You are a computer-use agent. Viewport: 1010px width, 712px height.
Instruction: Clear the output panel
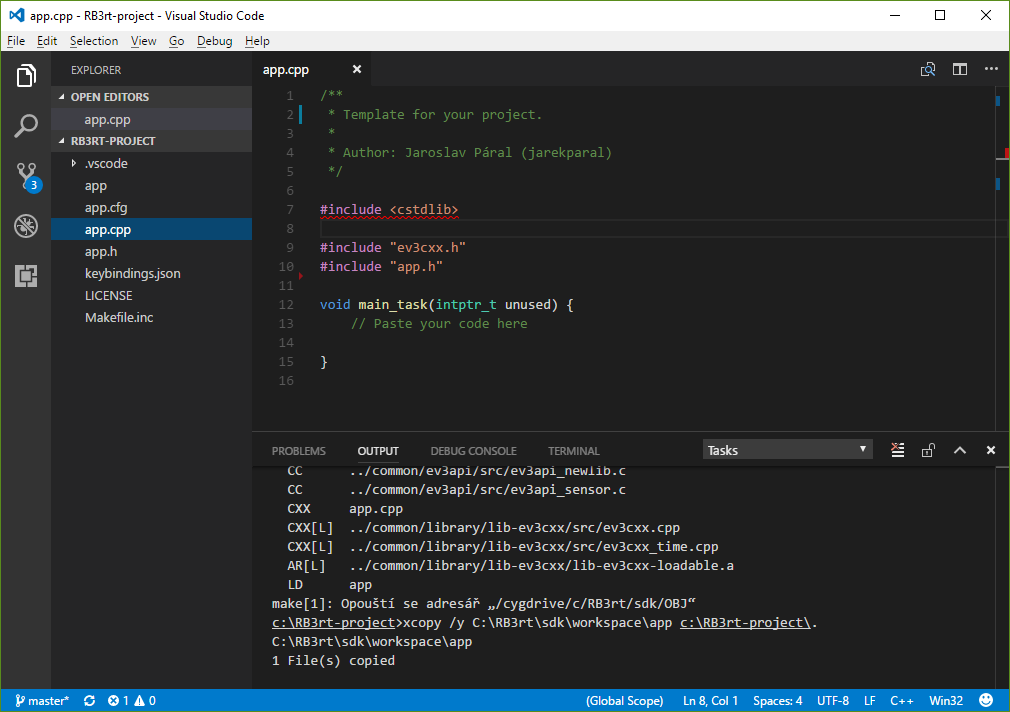point(897,450)
